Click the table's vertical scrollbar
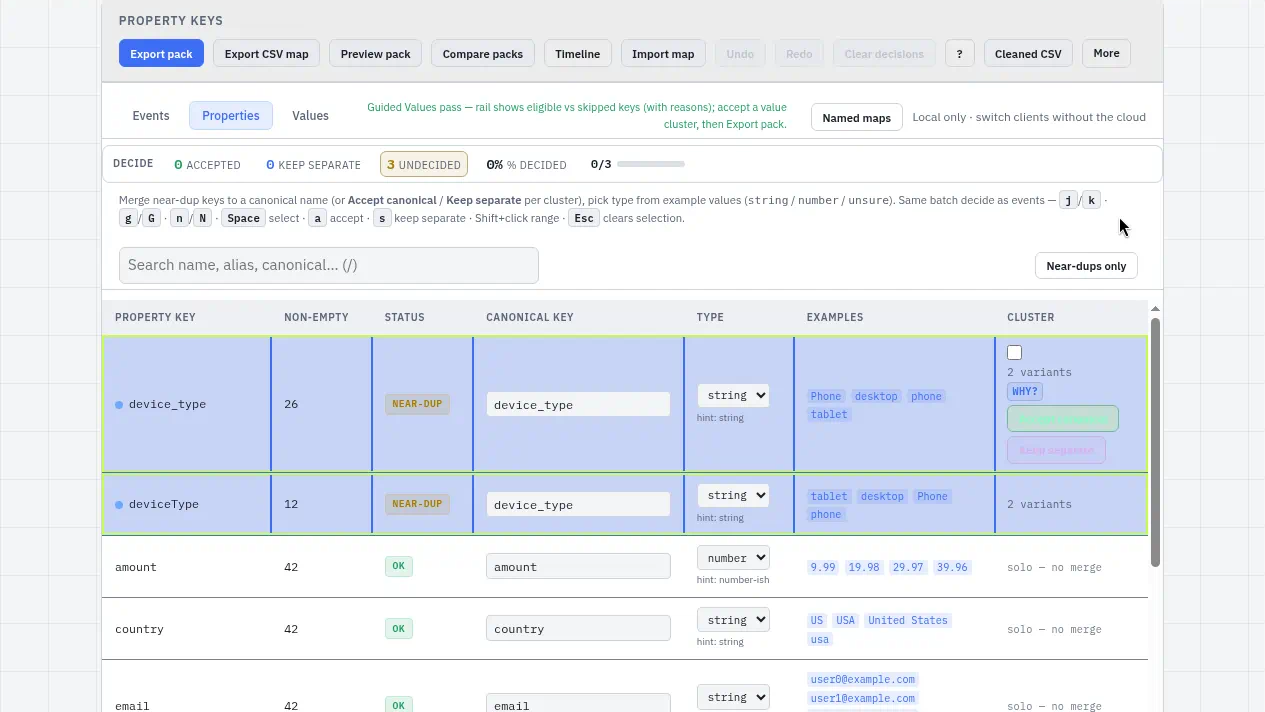This screenshot has height=712, width=1265. [1155, 442]
